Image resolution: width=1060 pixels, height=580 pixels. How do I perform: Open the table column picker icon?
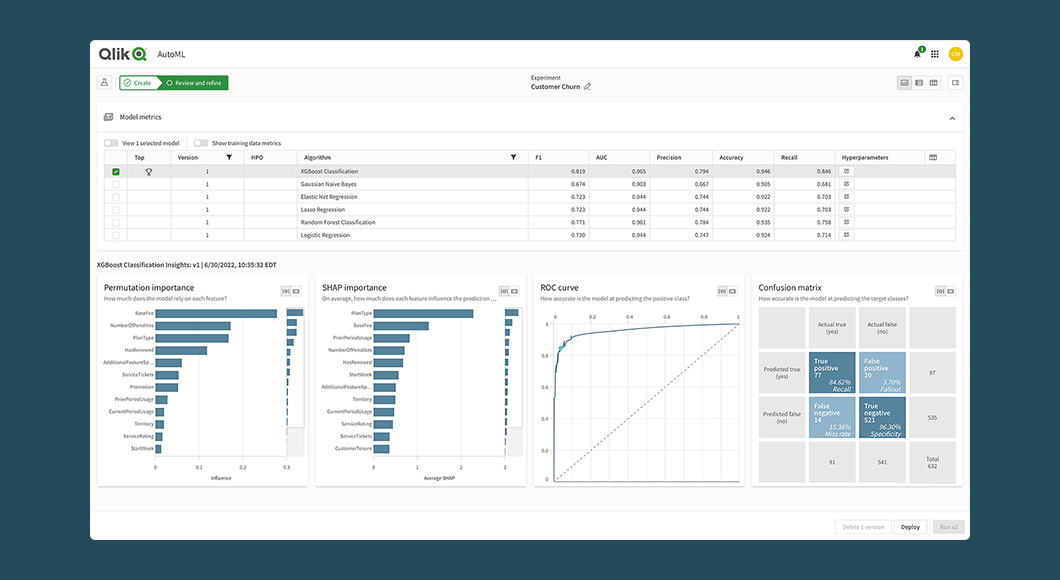coord(932,157)
